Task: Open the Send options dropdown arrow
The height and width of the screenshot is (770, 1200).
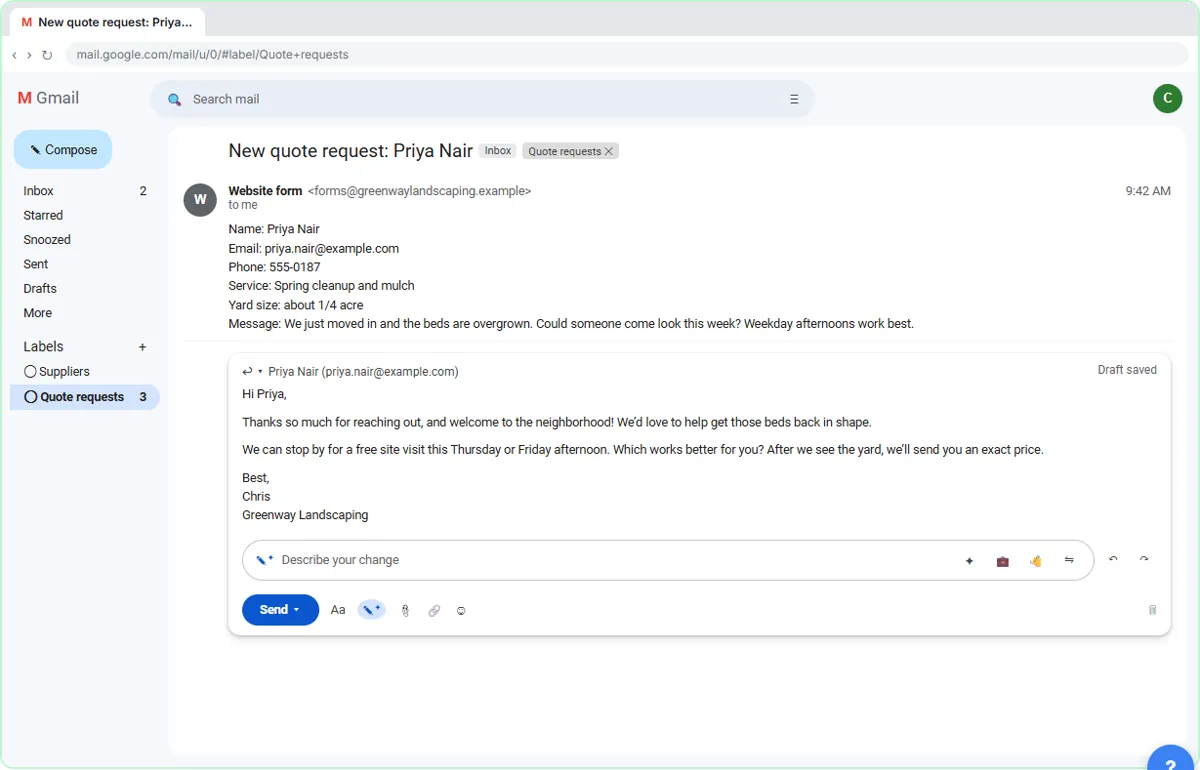Action: [x=297, y=610]
